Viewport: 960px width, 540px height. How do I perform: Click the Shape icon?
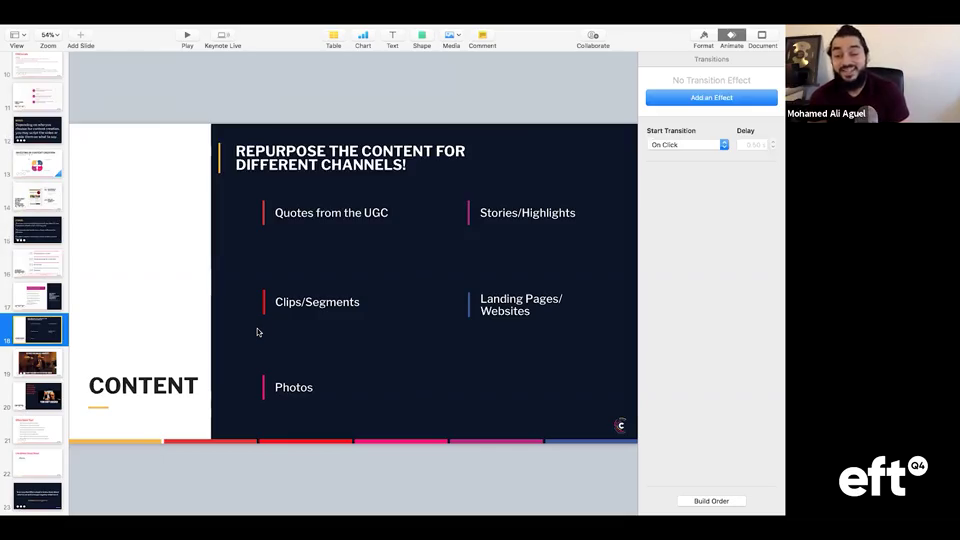[422, 35]
